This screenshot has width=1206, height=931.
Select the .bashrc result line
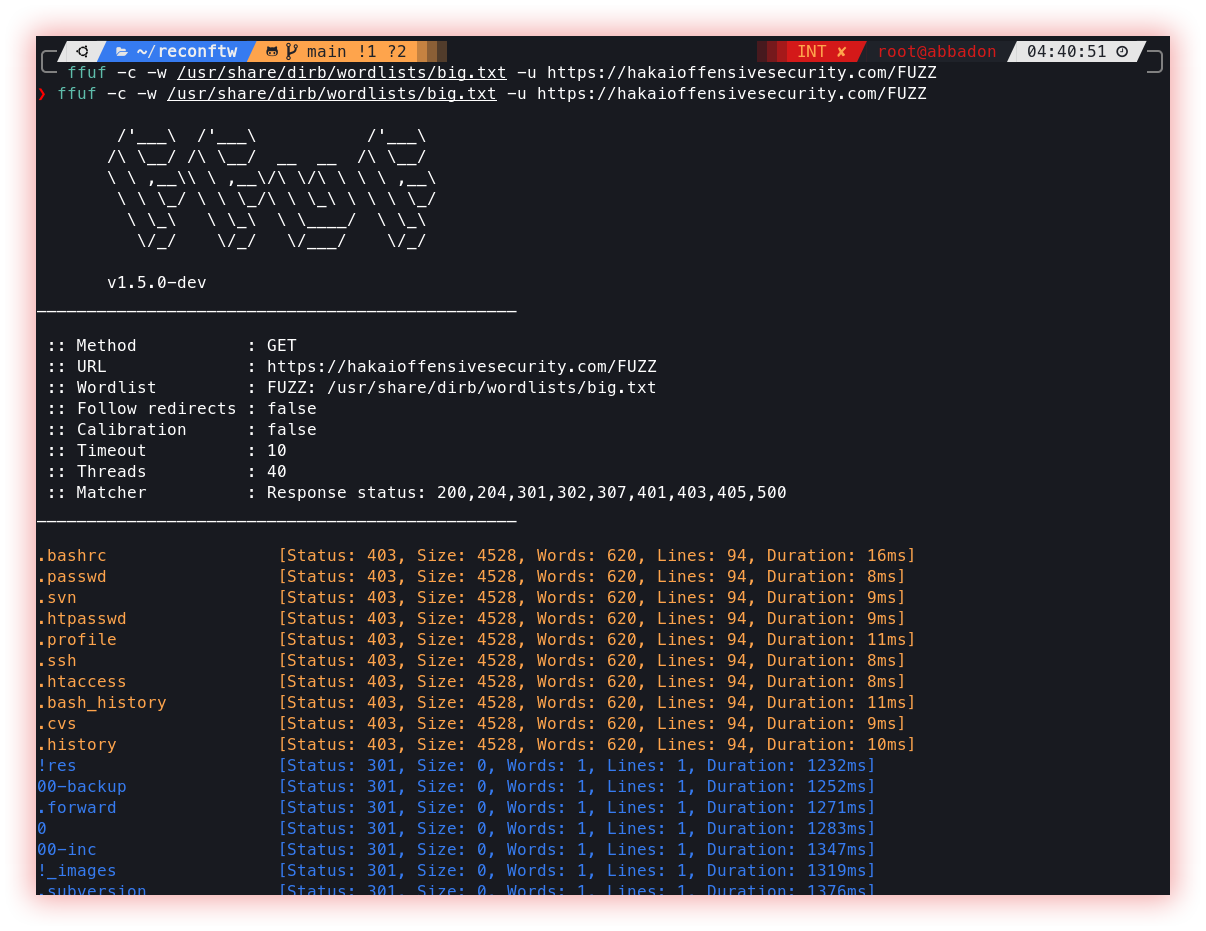pos(476,556)
